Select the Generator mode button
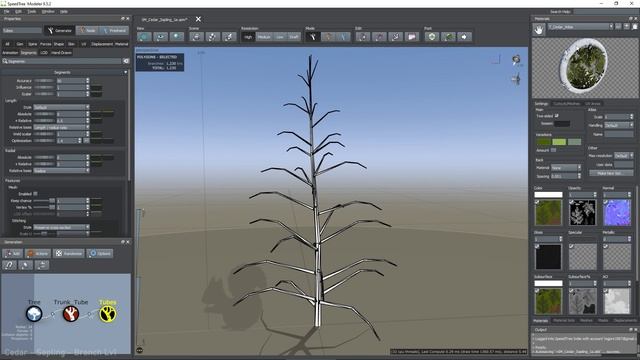Image resolution: width=640 pixels, height=360 pixels. (x=59, y=30)
